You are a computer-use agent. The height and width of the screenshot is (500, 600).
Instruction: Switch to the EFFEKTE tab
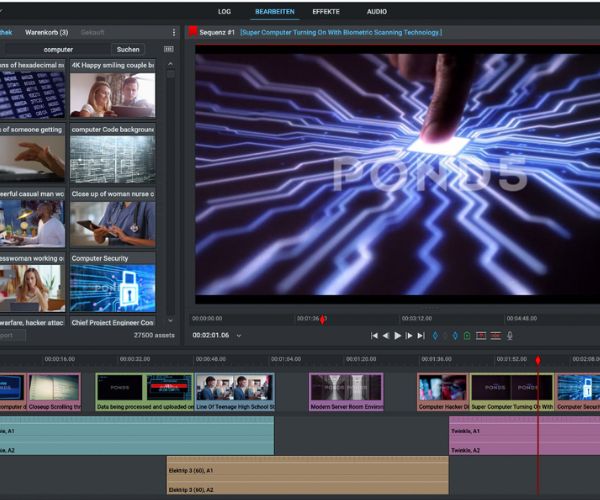pyautogui.click(x=326, y=11)
